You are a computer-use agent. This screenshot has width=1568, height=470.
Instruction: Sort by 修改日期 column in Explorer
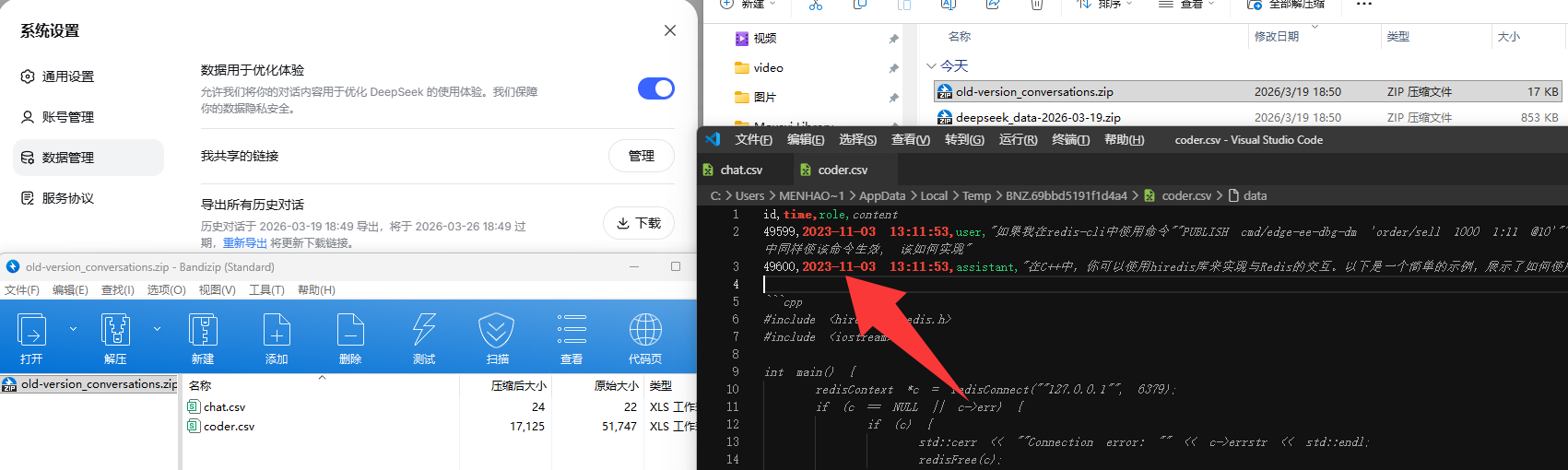pos(1277,37)
